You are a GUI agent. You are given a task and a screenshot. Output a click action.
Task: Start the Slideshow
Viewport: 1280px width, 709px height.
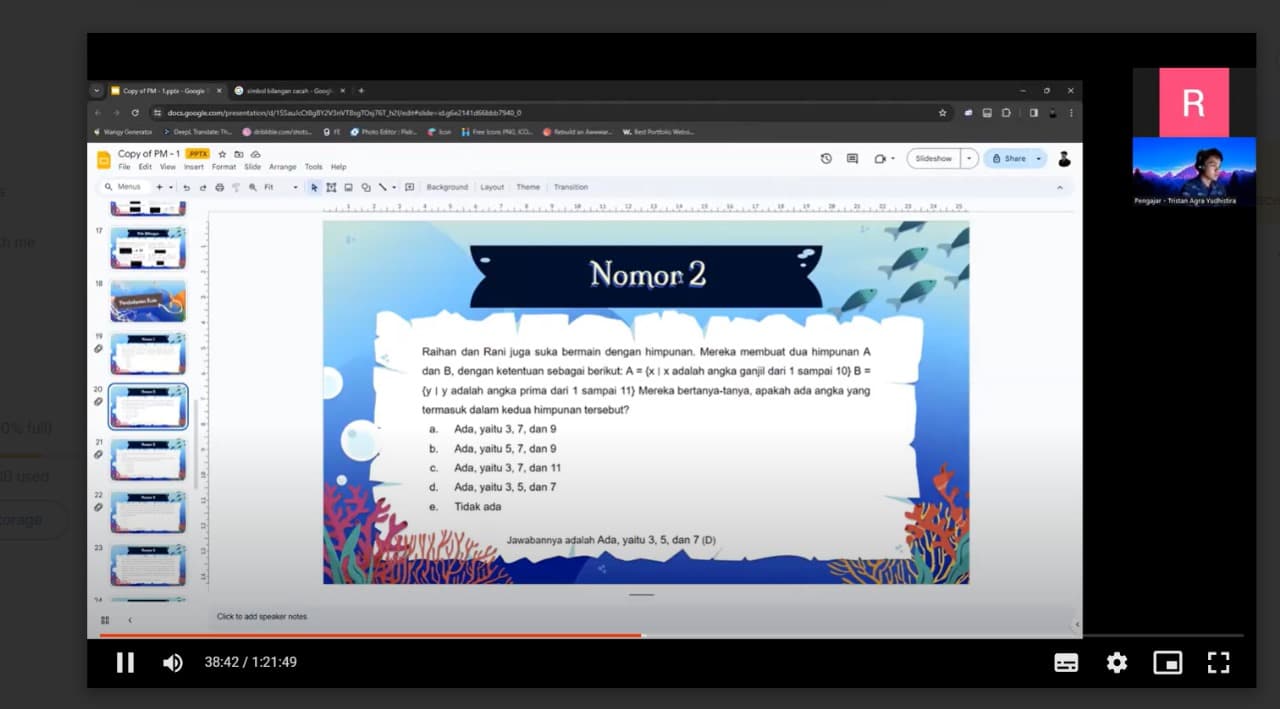(934, 158)
